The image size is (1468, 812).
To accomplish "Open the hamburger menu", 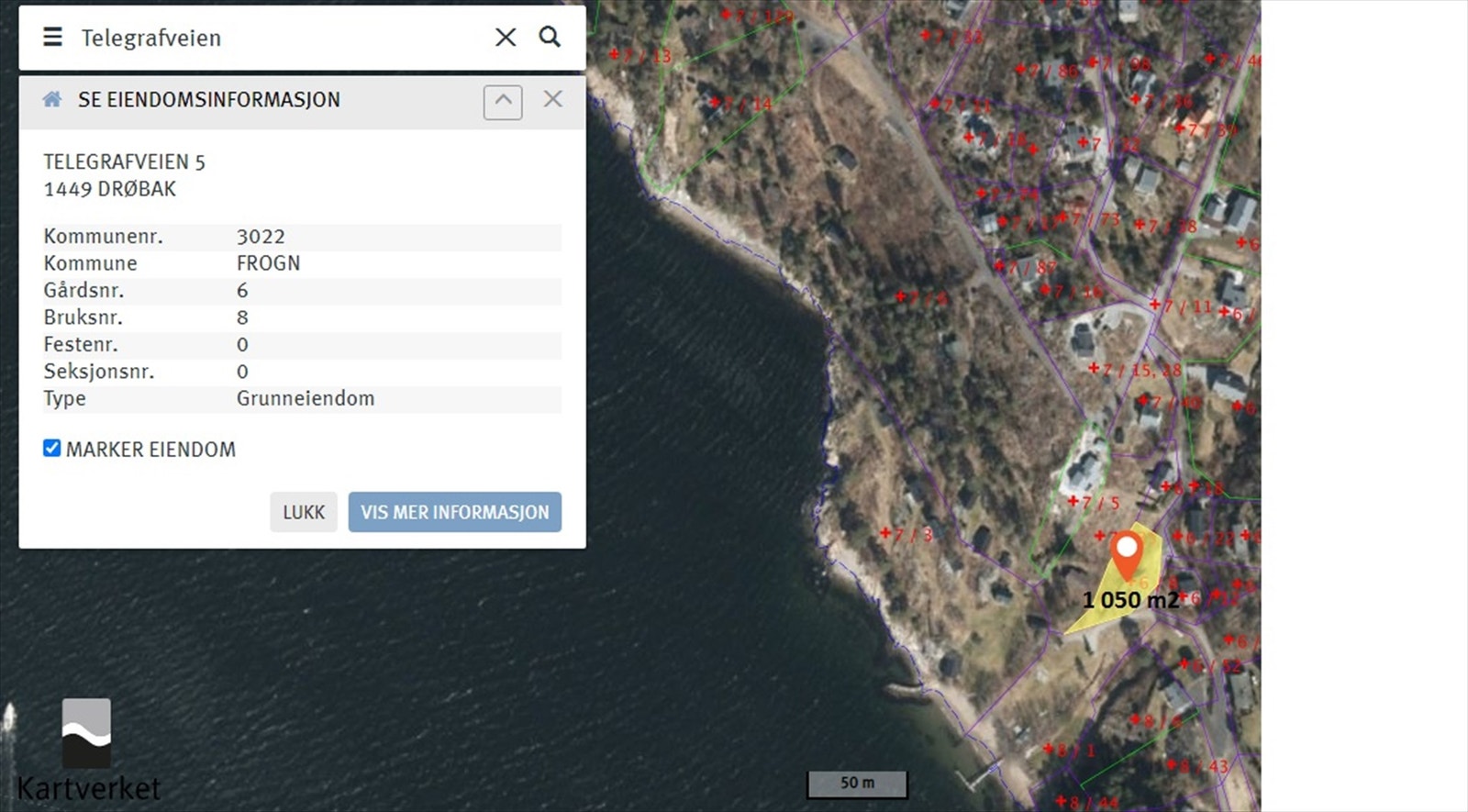I will click(53, 37).
